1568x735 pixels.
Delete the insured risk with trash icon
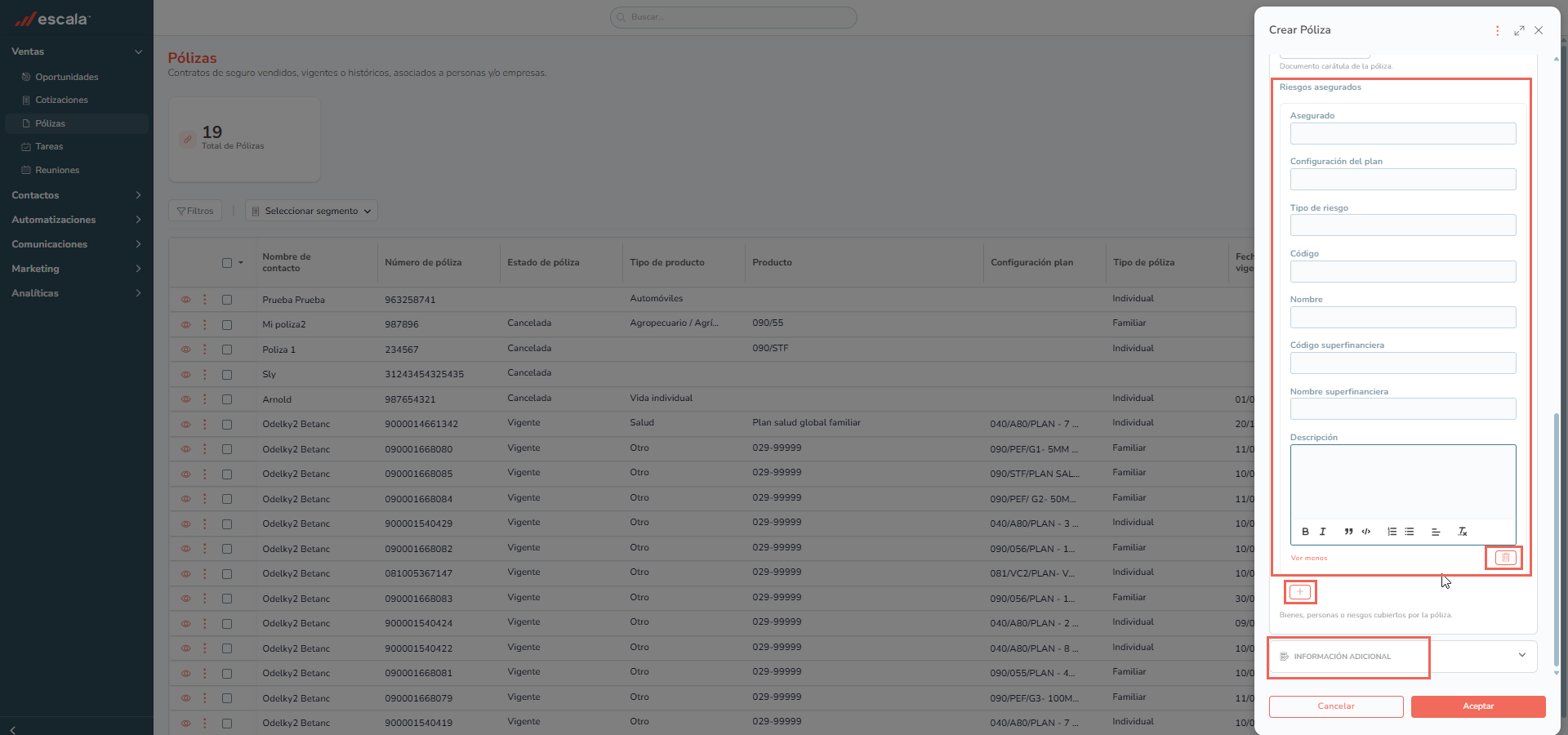[1505, 558]
